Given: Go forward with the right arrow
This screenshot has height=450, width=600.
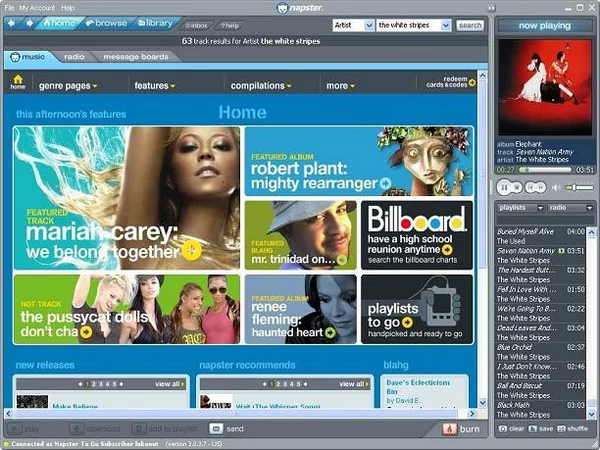Looking at the screenshot, I should [29, 23].
